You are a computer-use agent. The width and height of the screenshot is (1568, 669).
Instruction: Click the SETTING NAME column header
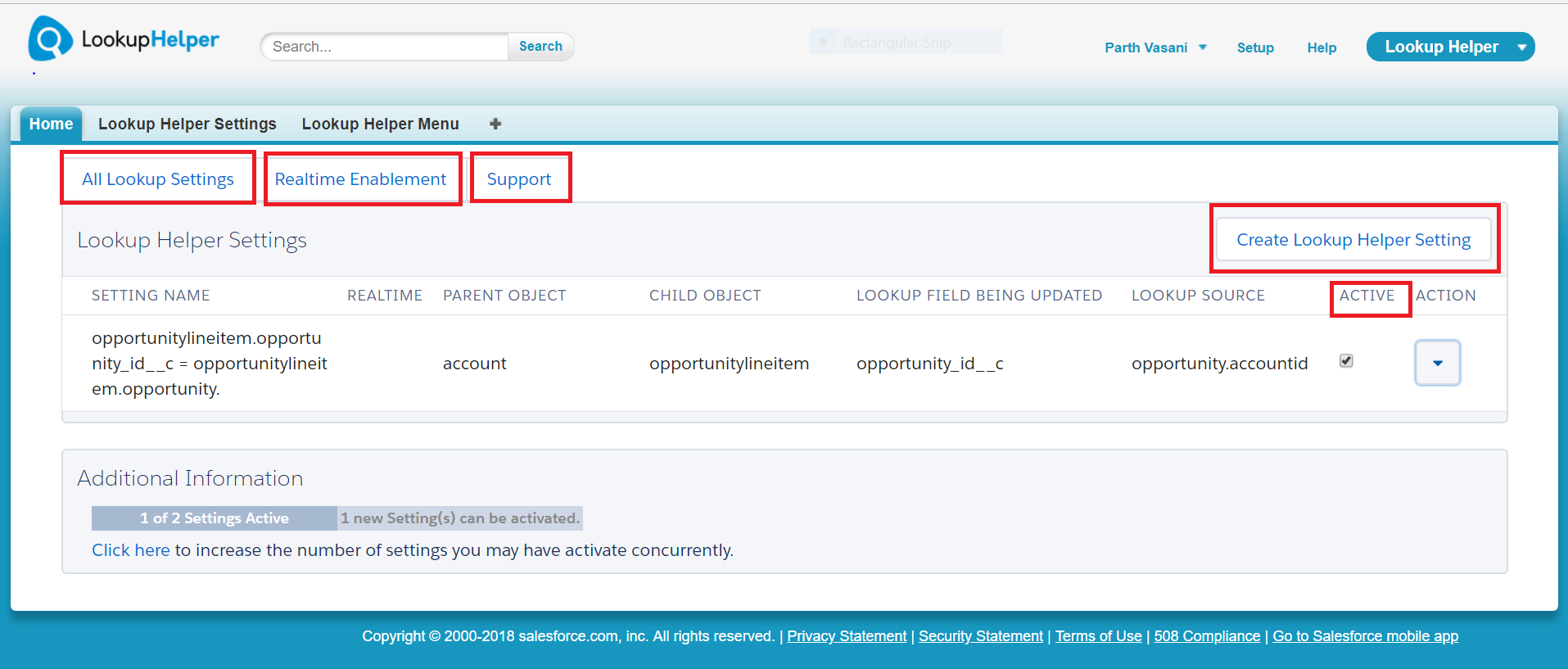coord(151,296)
